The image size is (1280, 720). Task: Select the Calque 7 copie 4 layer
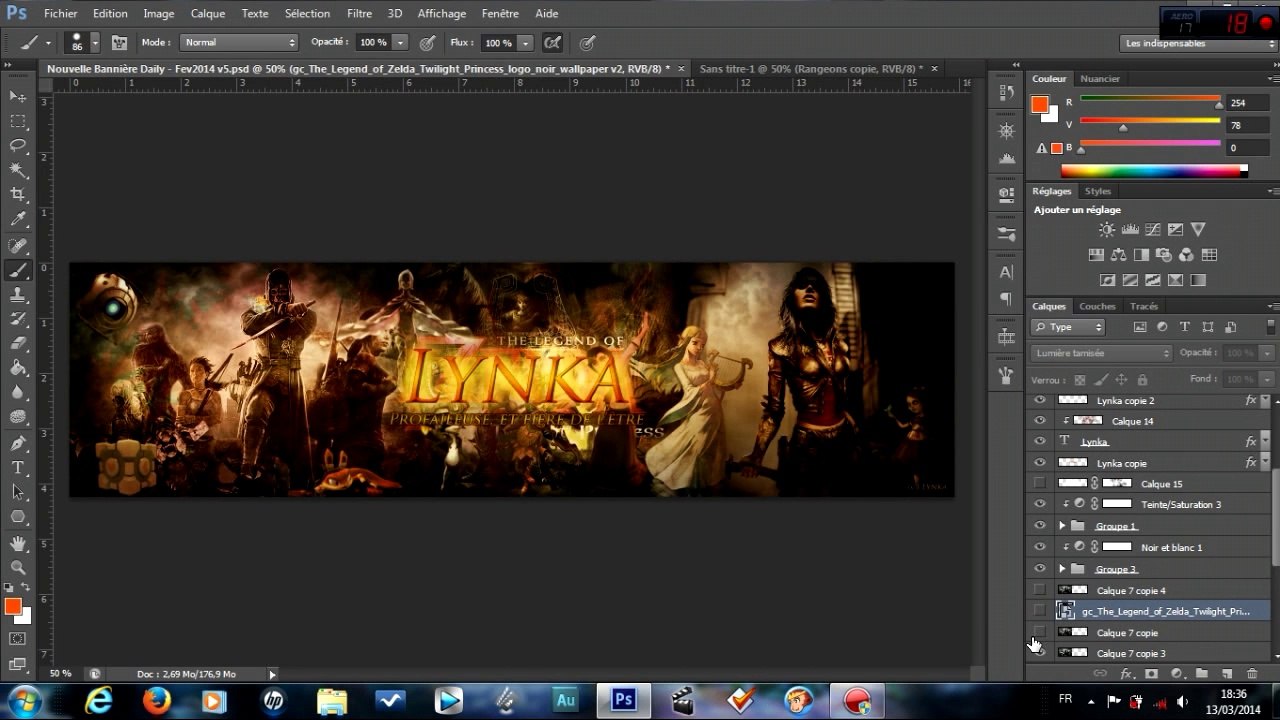pyautogui.click(x=1131, y=591)
